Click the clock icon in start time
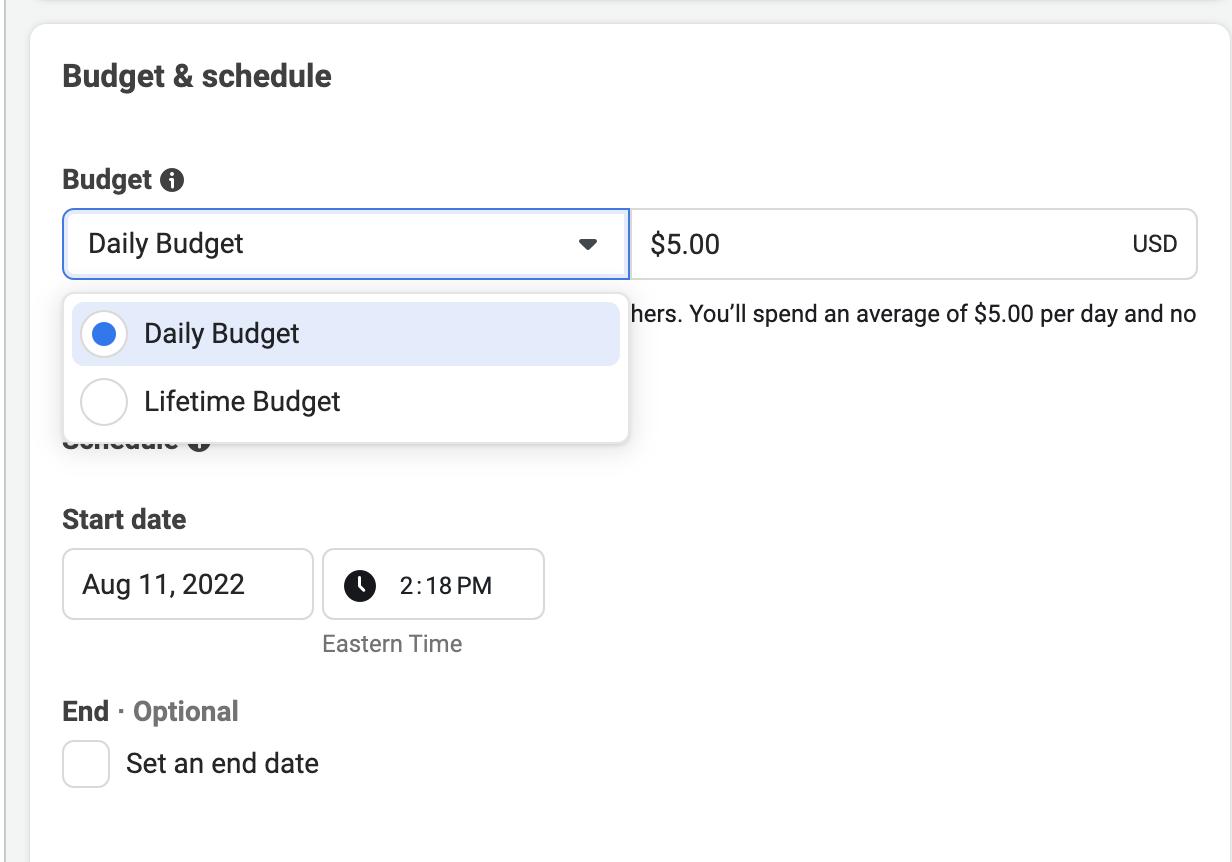1232x862 pixels. [360, 585]
